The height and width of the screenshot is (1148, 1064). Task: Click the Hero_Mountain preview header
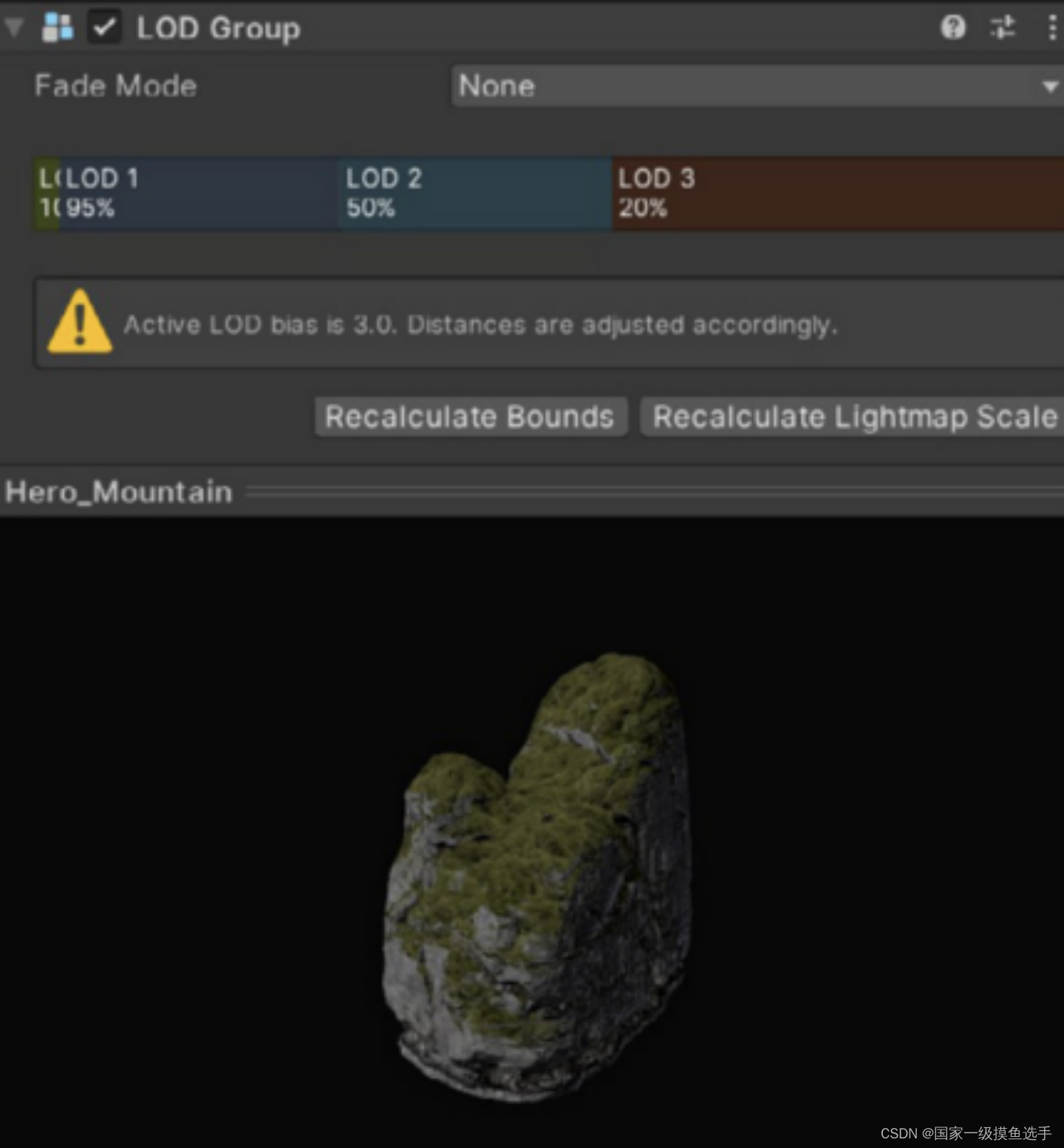[x=532, y=491]
